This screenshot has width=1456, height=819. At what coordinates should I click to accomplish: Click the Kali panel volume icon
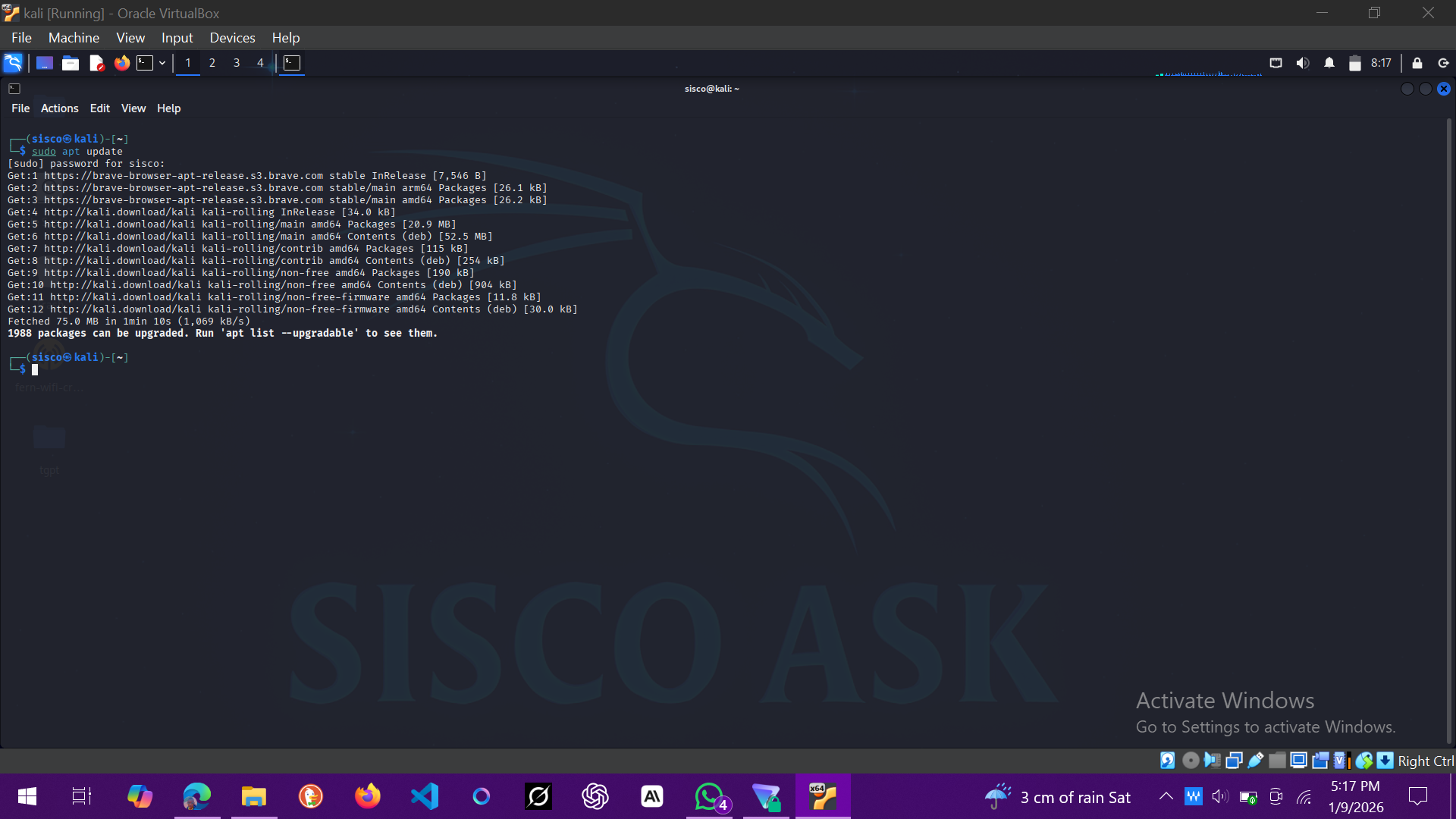[1303, 63]
